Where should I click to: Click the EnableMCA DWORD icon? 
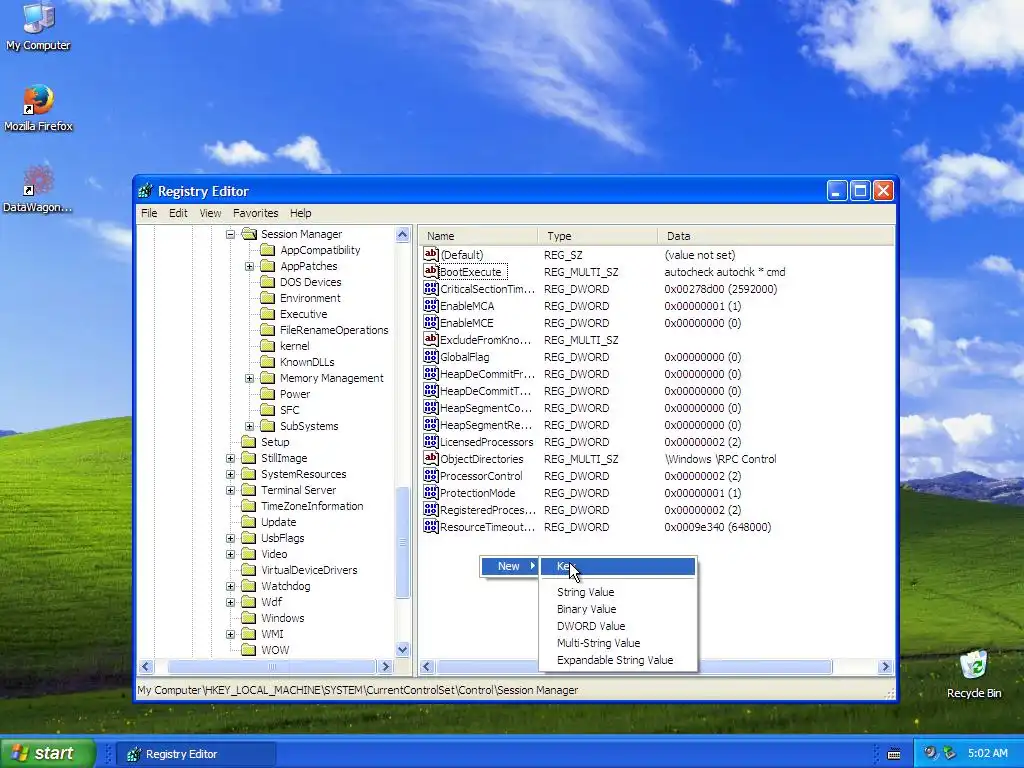(x=430, y=306)
